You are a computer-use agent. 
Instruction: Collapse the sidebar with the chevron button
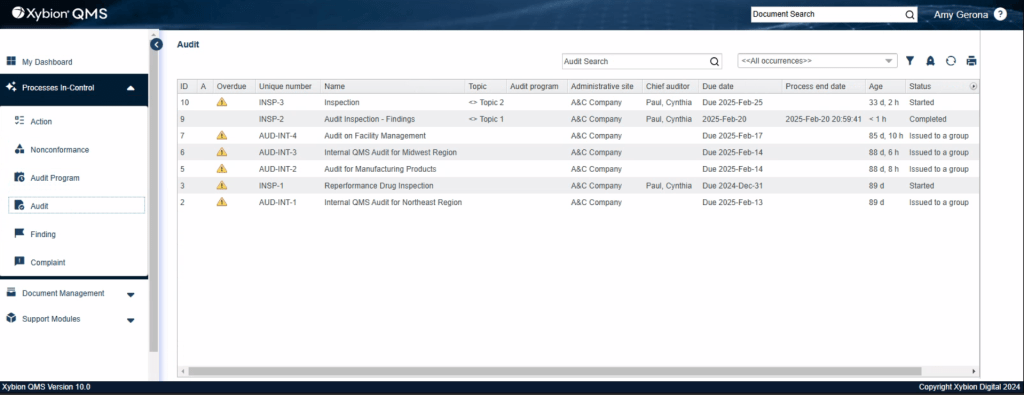(x=156, y=44)
